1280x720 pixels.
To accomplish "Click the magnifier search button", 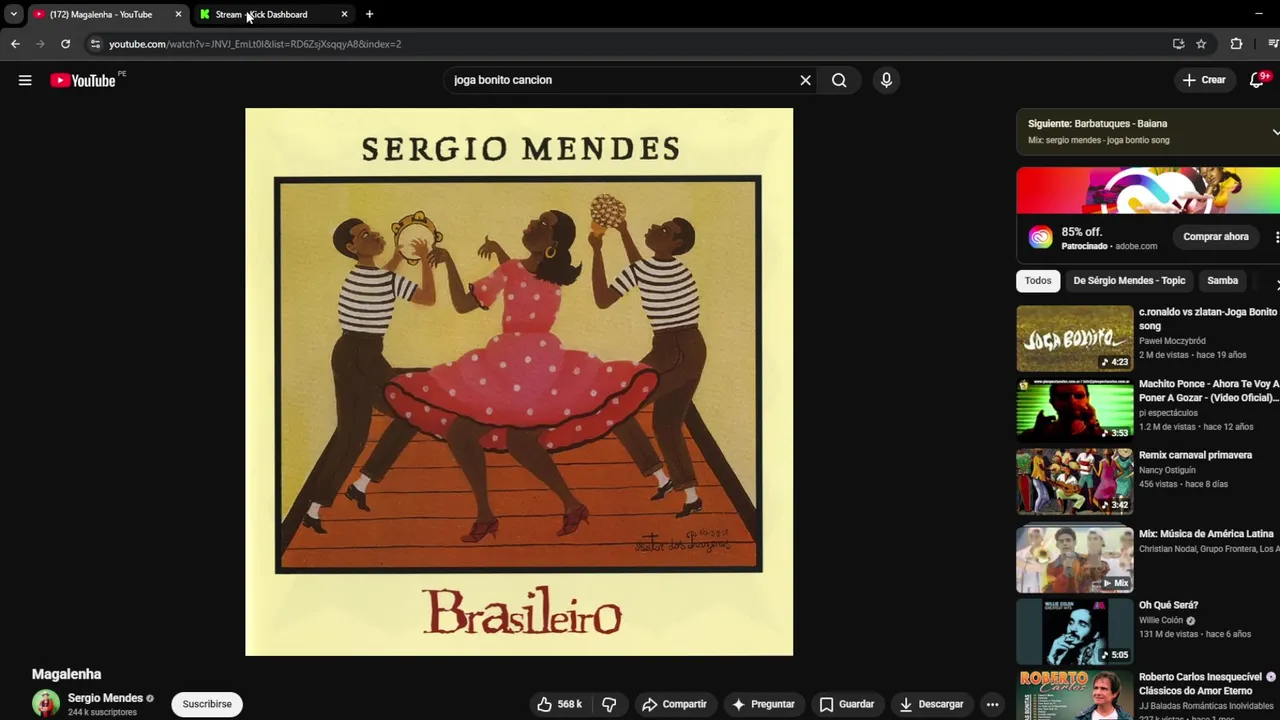I will coord(839,80).
